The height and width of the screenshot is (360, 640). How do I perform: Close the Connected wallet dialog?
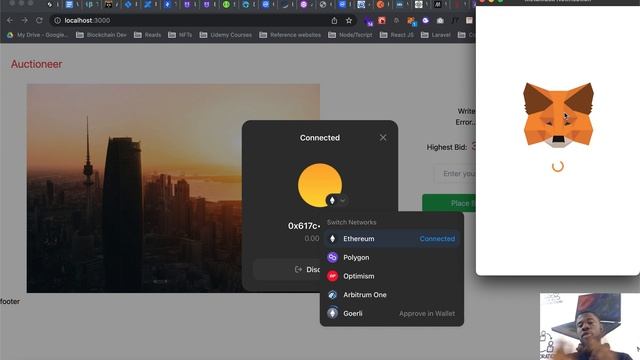click(383, 138)
